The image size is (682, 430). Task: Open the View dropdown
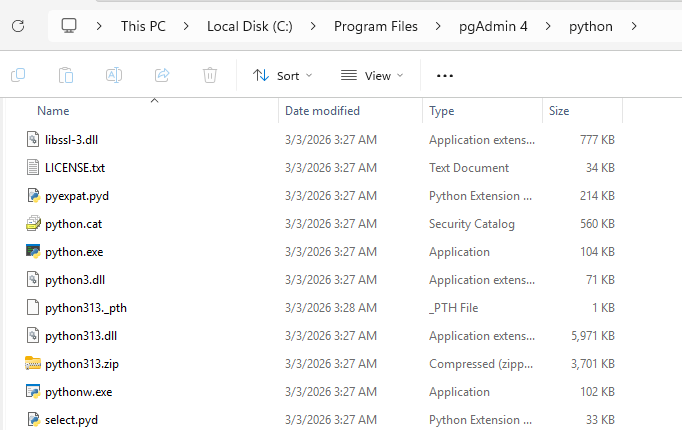click(372, 76)
